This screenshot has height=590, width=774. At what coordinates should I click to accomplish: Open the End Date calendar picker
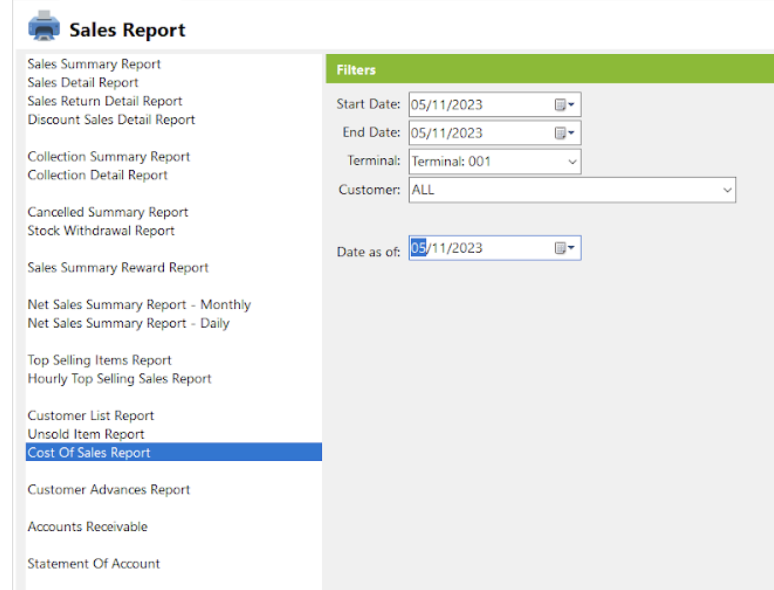click(564, 133)
